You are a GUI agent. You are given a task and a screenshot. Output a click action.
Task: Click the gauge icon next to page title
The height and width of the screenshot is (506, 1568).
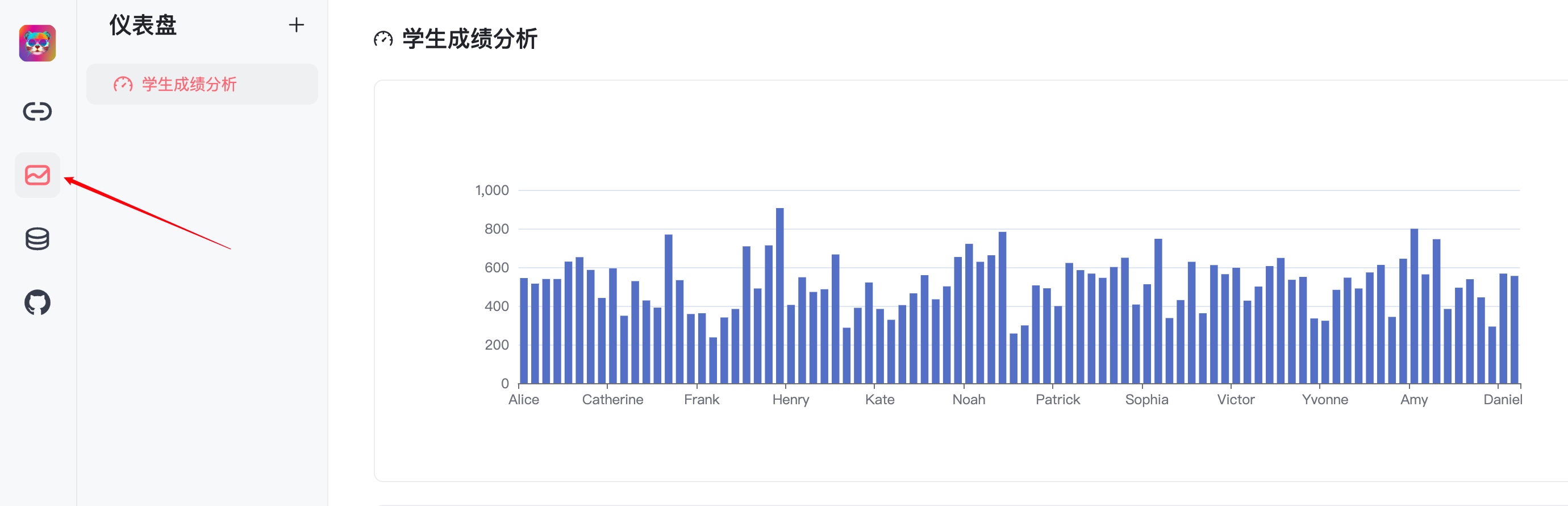383,40
